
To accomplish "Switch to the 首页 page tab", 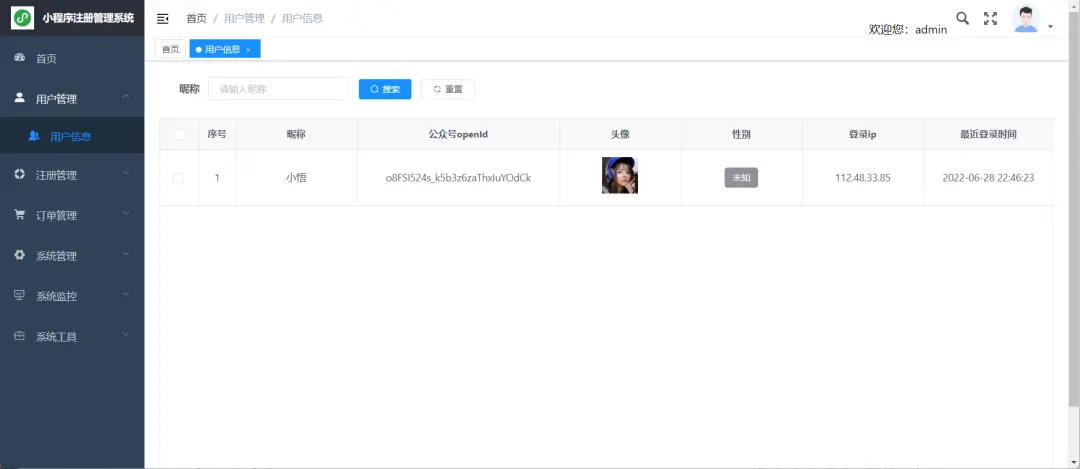I will click(x=170, y=49).
